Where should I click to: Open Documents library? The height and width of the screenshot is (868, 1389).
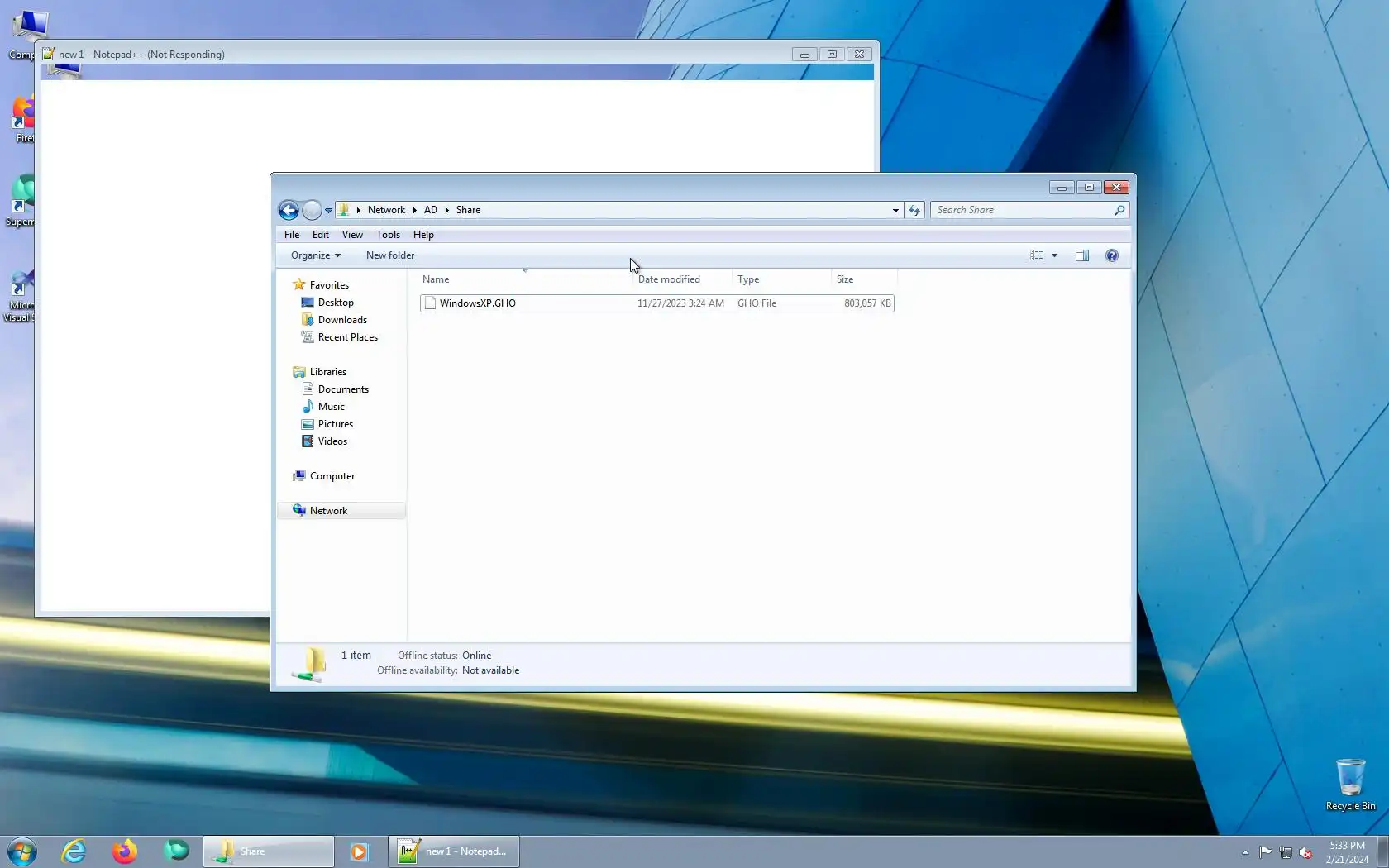click(x=343, y=389)
